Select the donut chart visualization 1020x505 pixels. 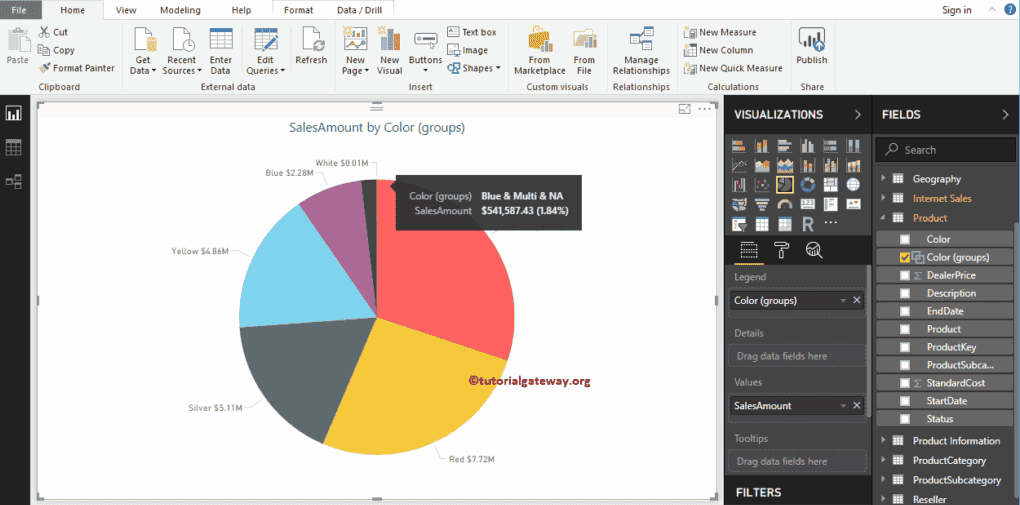click(807, 185)
